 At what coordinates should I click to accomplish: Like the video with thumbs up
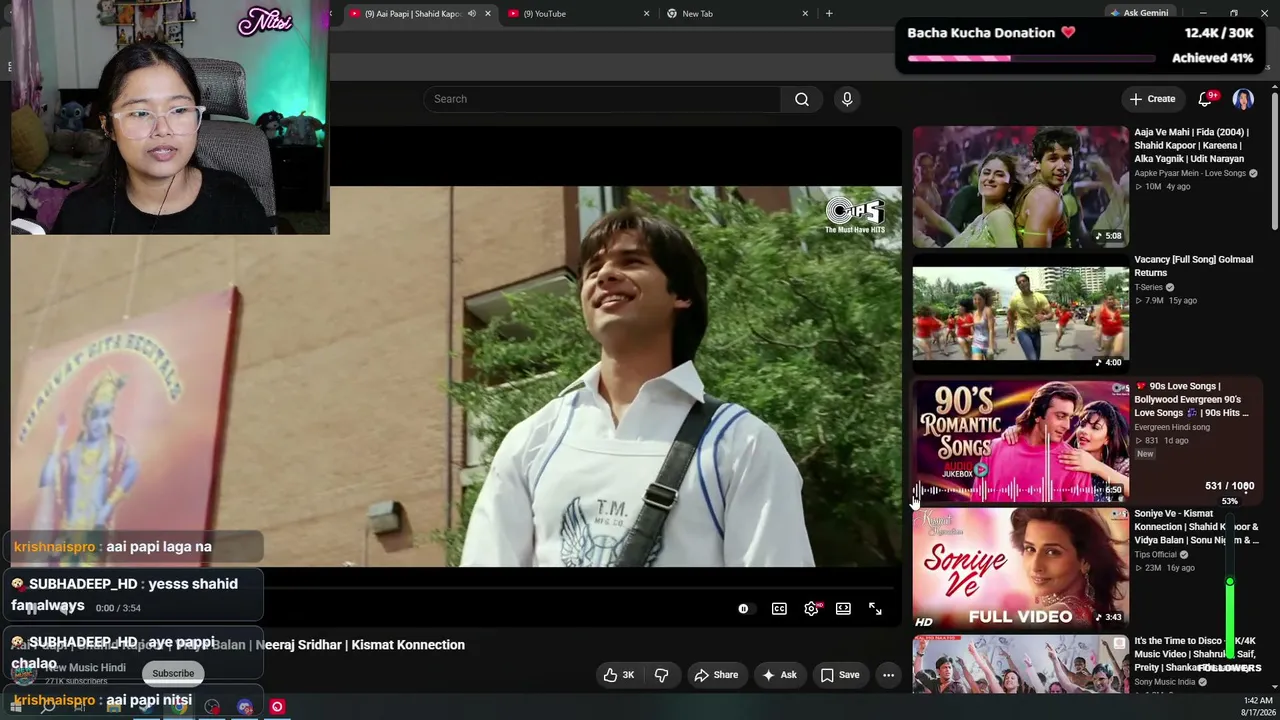click(x=619, y=675)
